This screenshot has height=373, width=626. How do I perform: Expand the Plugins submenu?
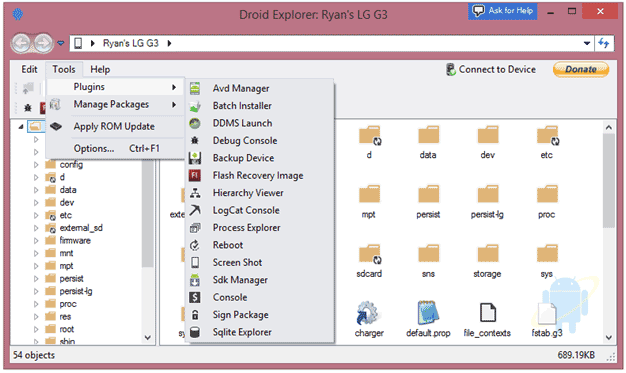tap(115, 87)
